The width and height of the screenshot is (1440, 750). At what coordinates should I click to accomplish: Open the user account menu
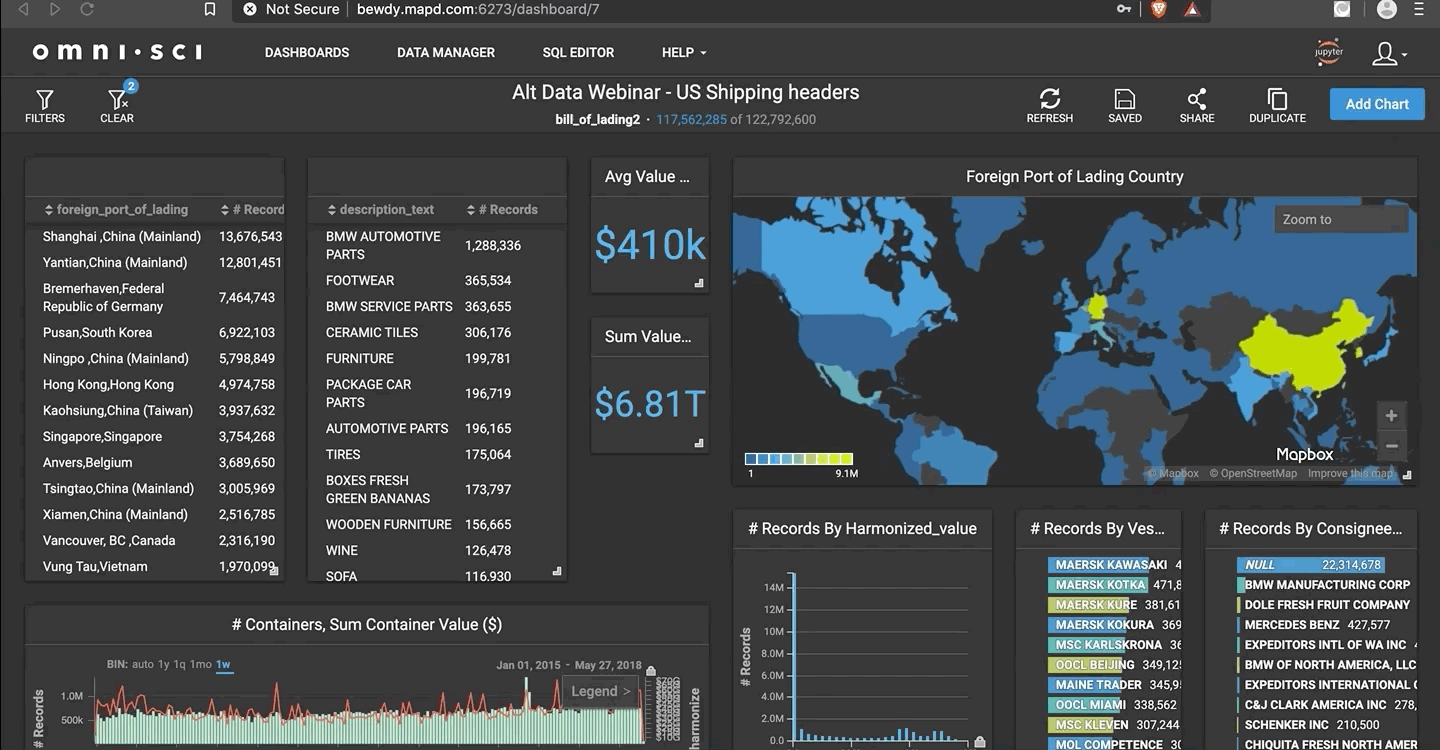click(1389, 53)
